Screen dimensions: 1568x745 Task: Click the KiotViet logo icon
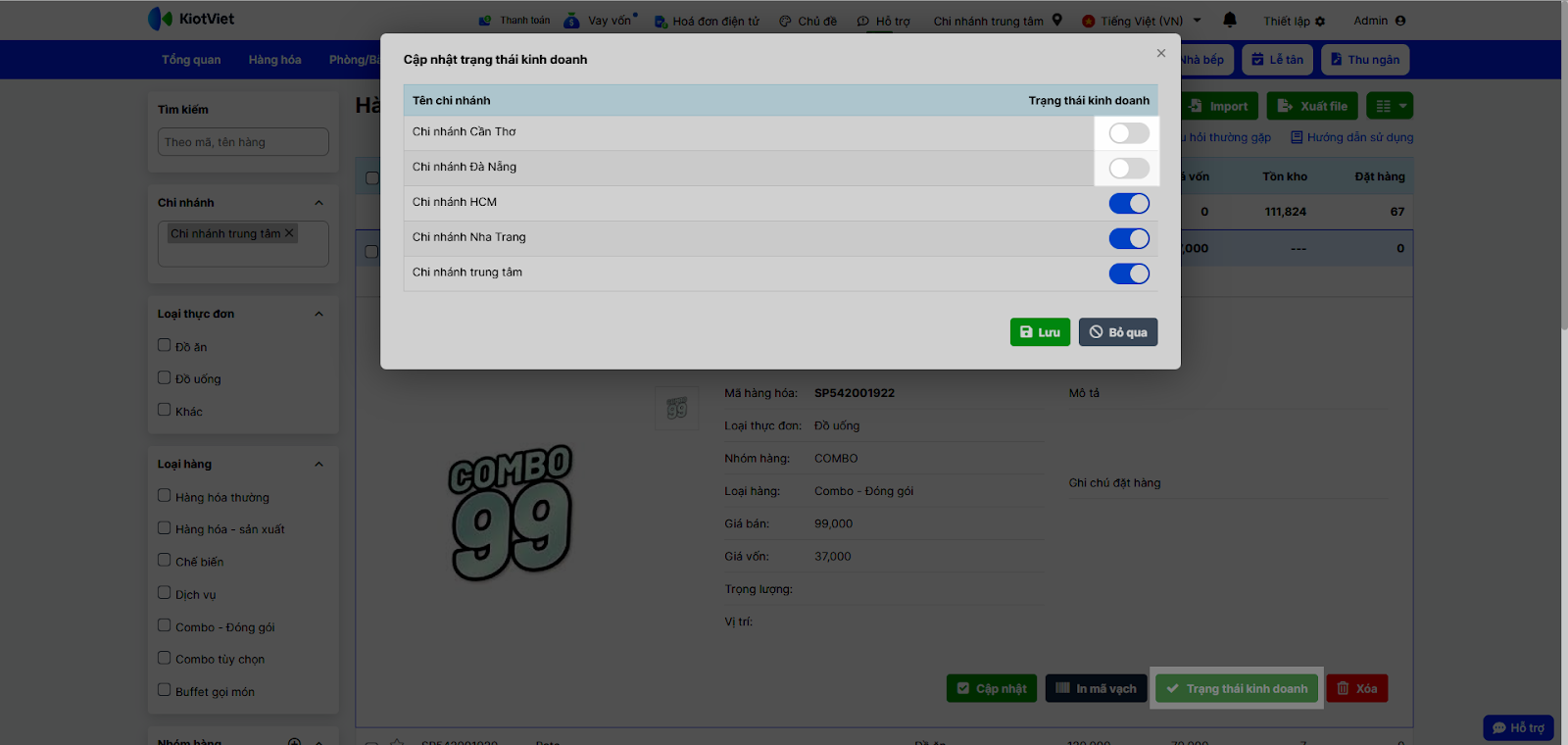tap(160, 19)
